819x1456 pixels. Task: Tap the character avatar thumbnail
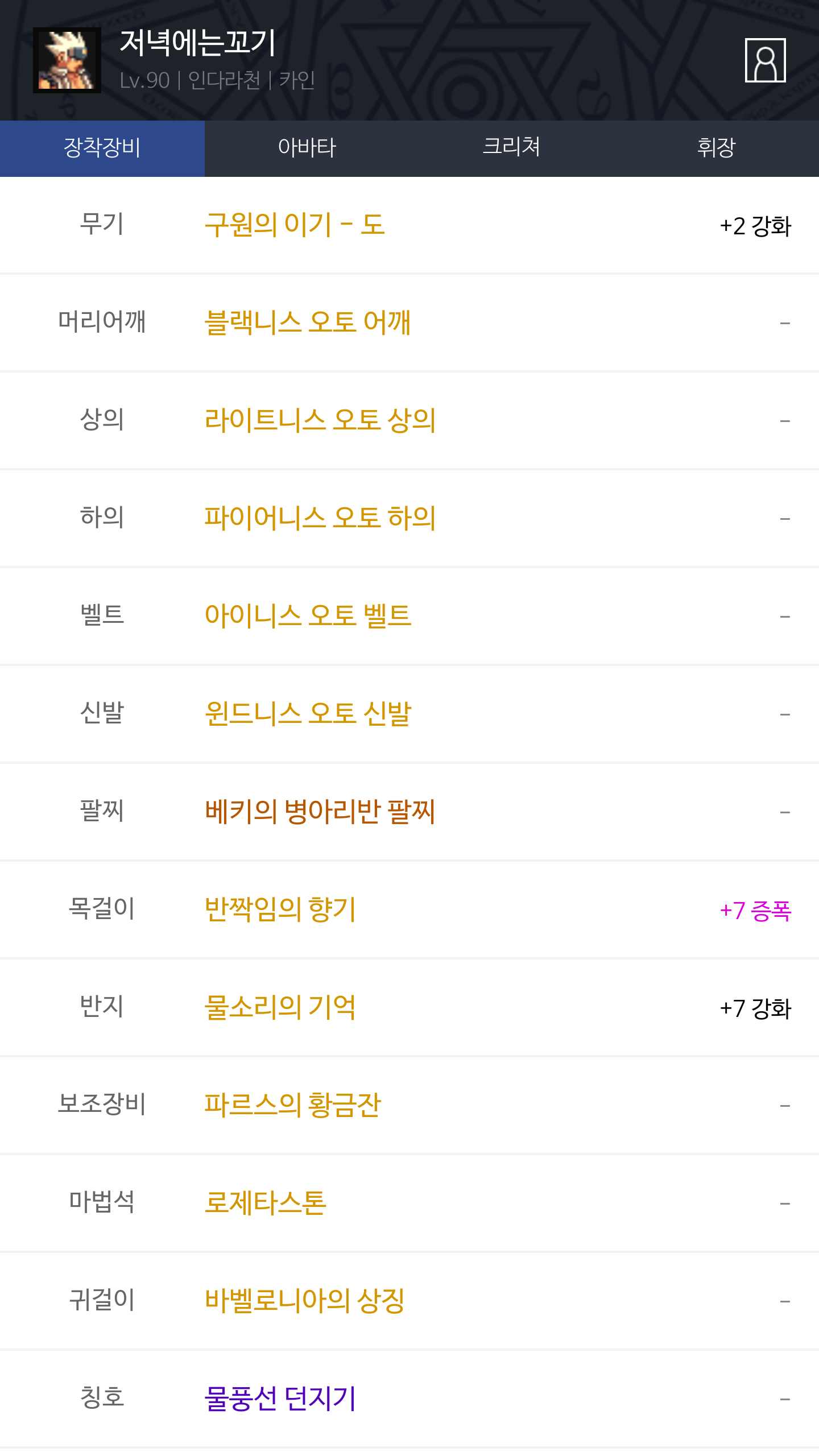(67, 60)
